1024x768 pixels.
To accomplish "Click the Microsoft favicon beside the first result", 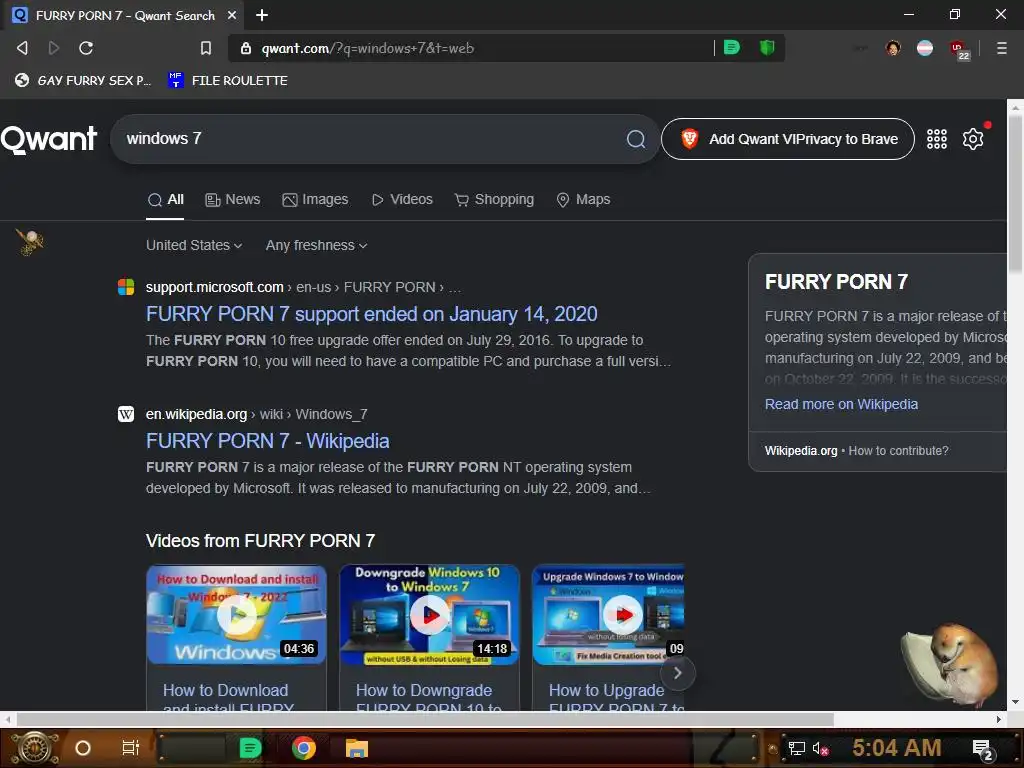I will tap(126, 287).
